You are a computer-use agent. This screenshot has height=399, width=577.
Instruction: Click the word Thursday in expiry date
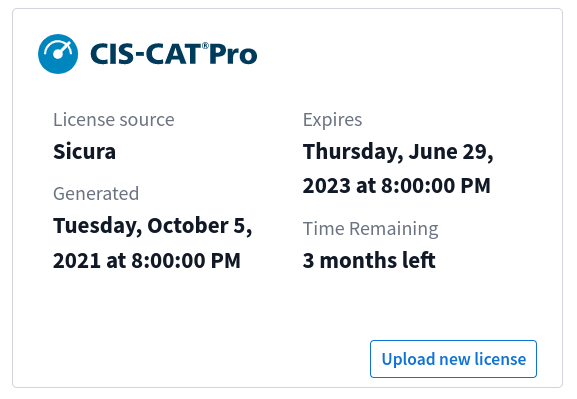[353, 152]
